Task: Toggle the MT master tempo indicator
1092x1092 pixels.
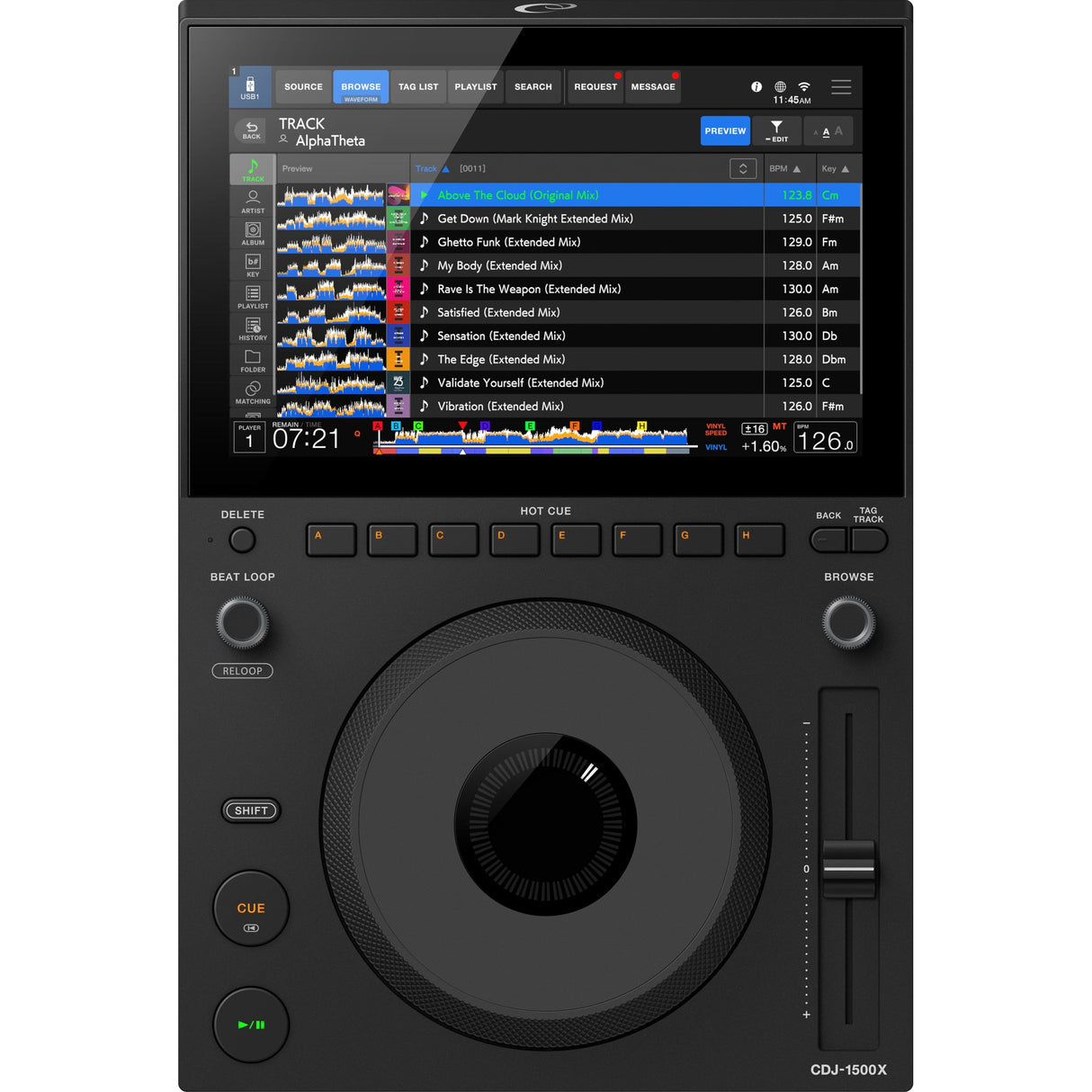Action: 779,426
